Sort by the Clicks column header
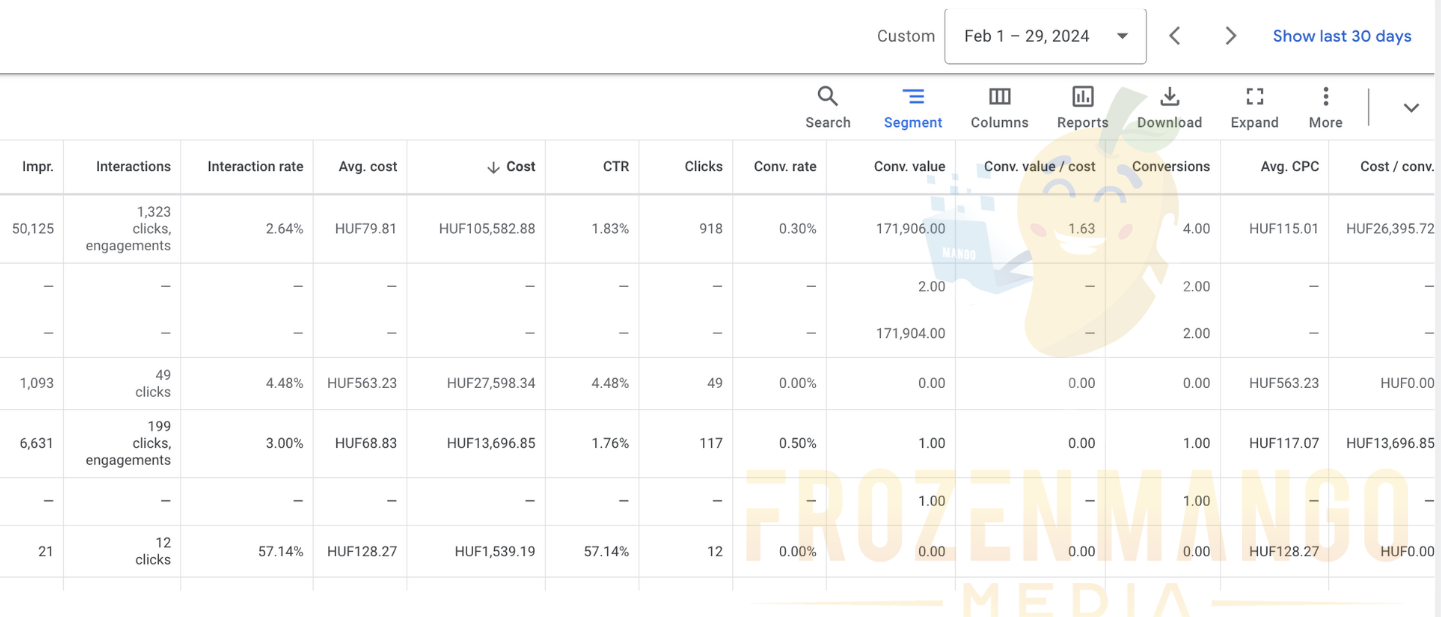1441x617 pixels. tap(703, 167)
